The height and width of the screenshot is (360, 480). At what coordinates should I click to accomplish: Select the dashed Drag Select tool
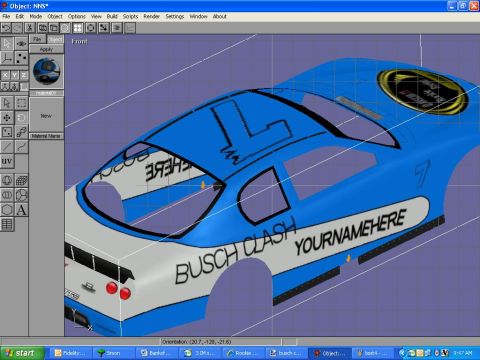[21, 103]
